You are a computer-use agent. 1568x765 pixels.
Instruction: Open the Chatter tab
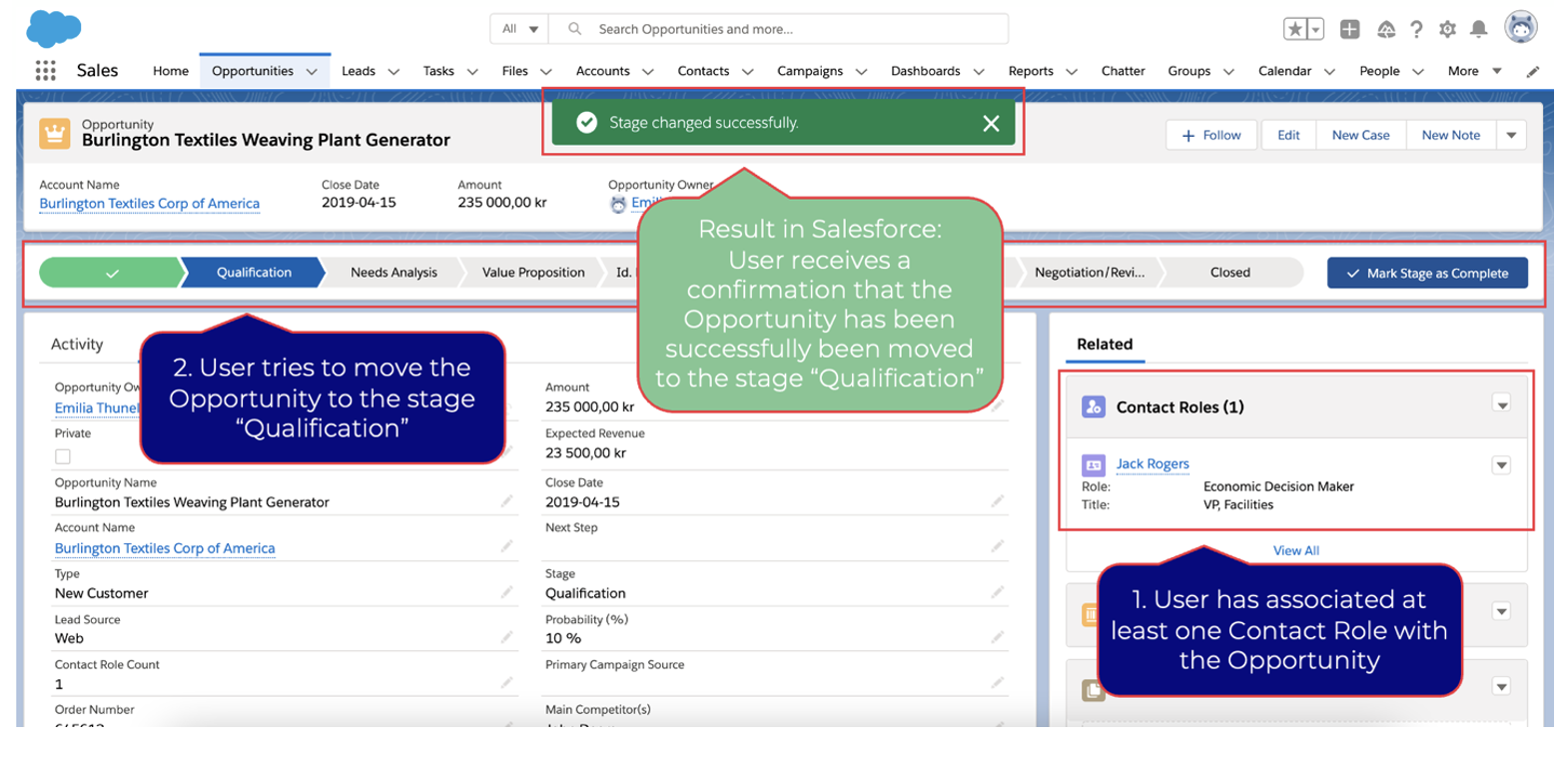1123,71
